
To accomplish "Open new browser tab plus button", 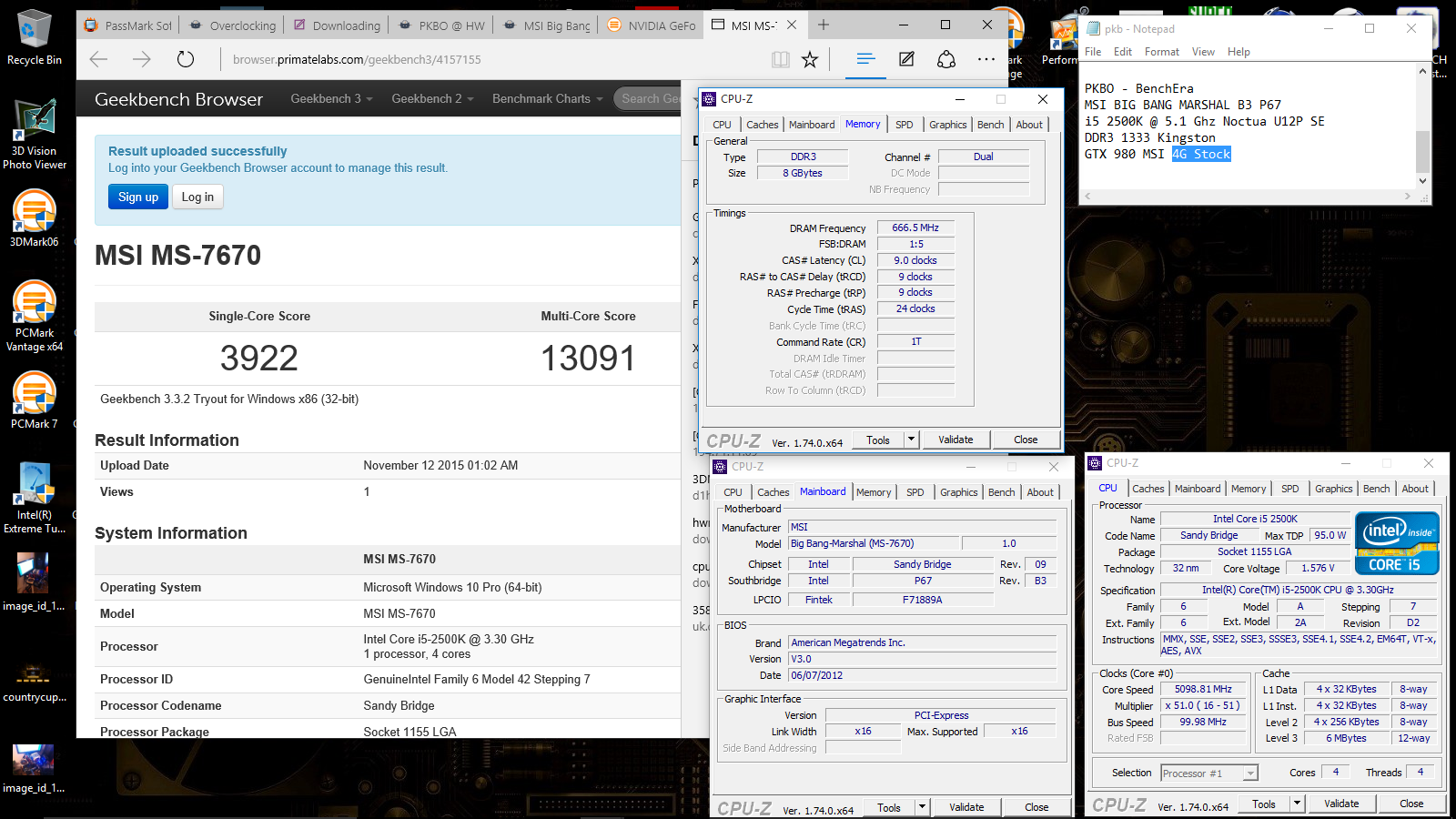I will pos(824,25).
